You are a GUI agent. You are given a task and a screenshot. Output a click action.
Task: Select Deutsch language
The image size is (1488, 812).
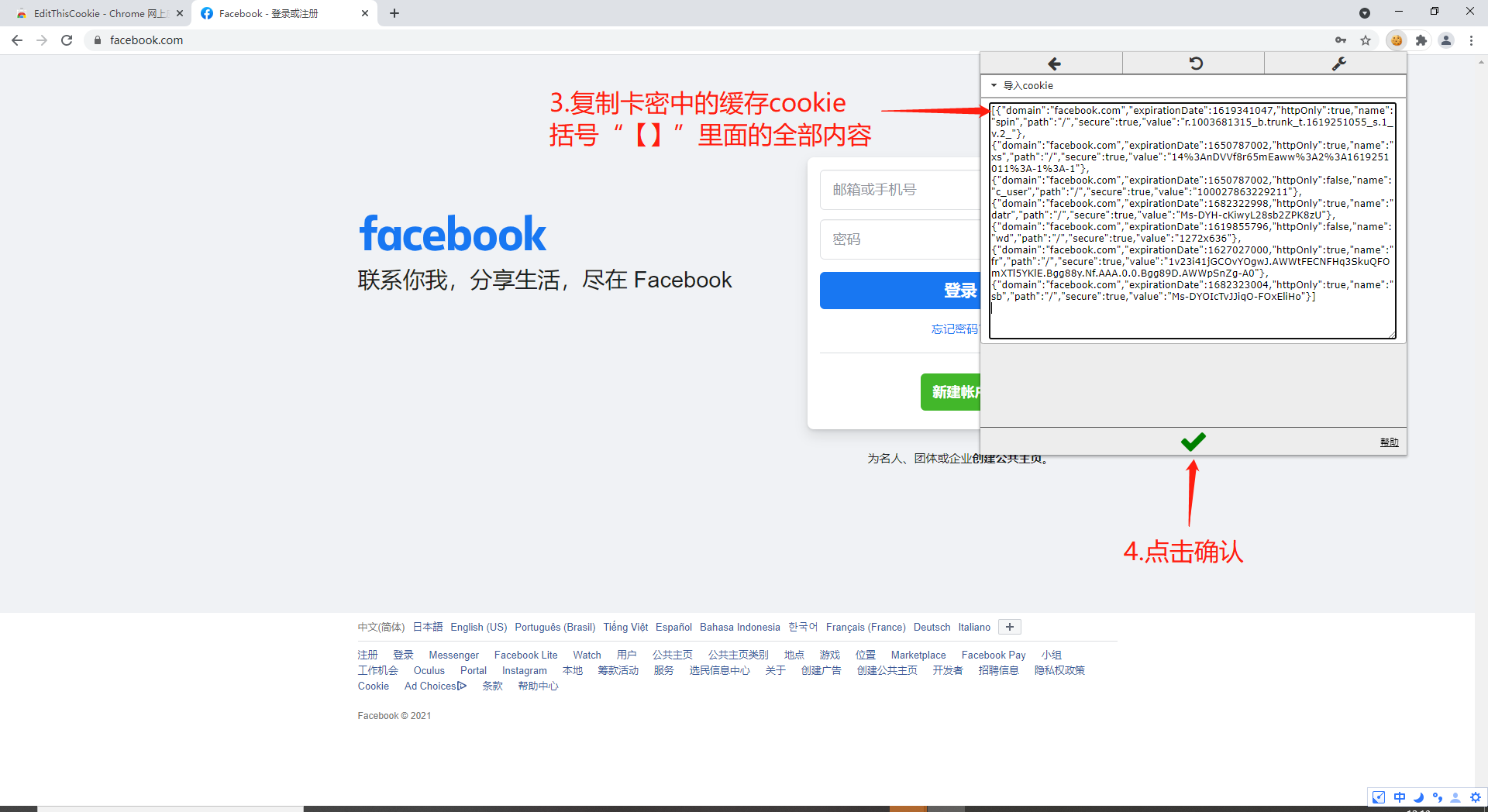coord(932,627)
